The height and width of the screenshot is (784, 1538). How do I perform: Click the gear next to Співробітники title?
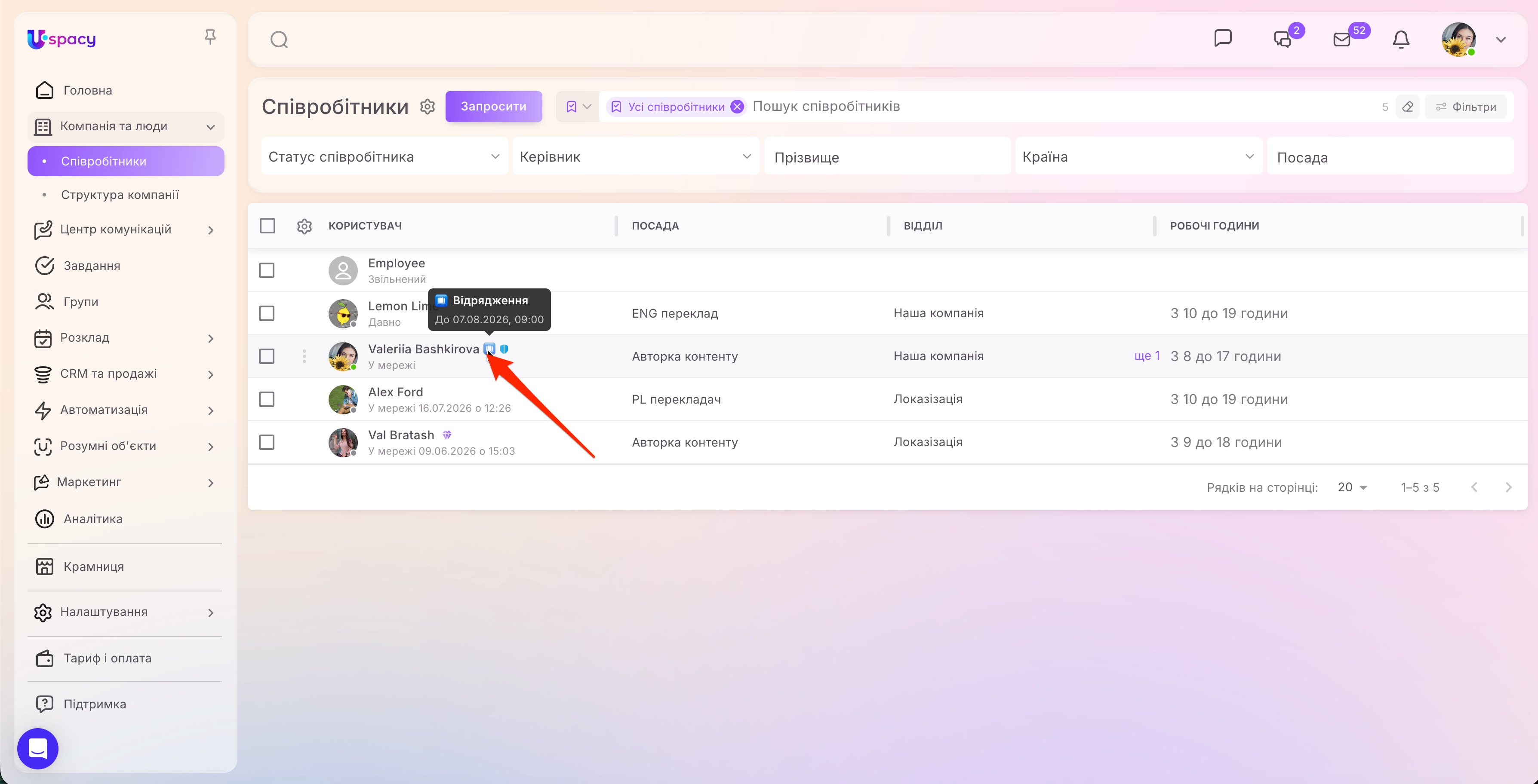427,107
